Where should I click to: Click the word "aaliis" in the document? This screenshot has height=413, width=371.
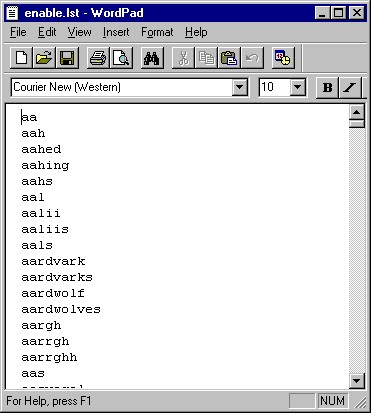(45, 229)
